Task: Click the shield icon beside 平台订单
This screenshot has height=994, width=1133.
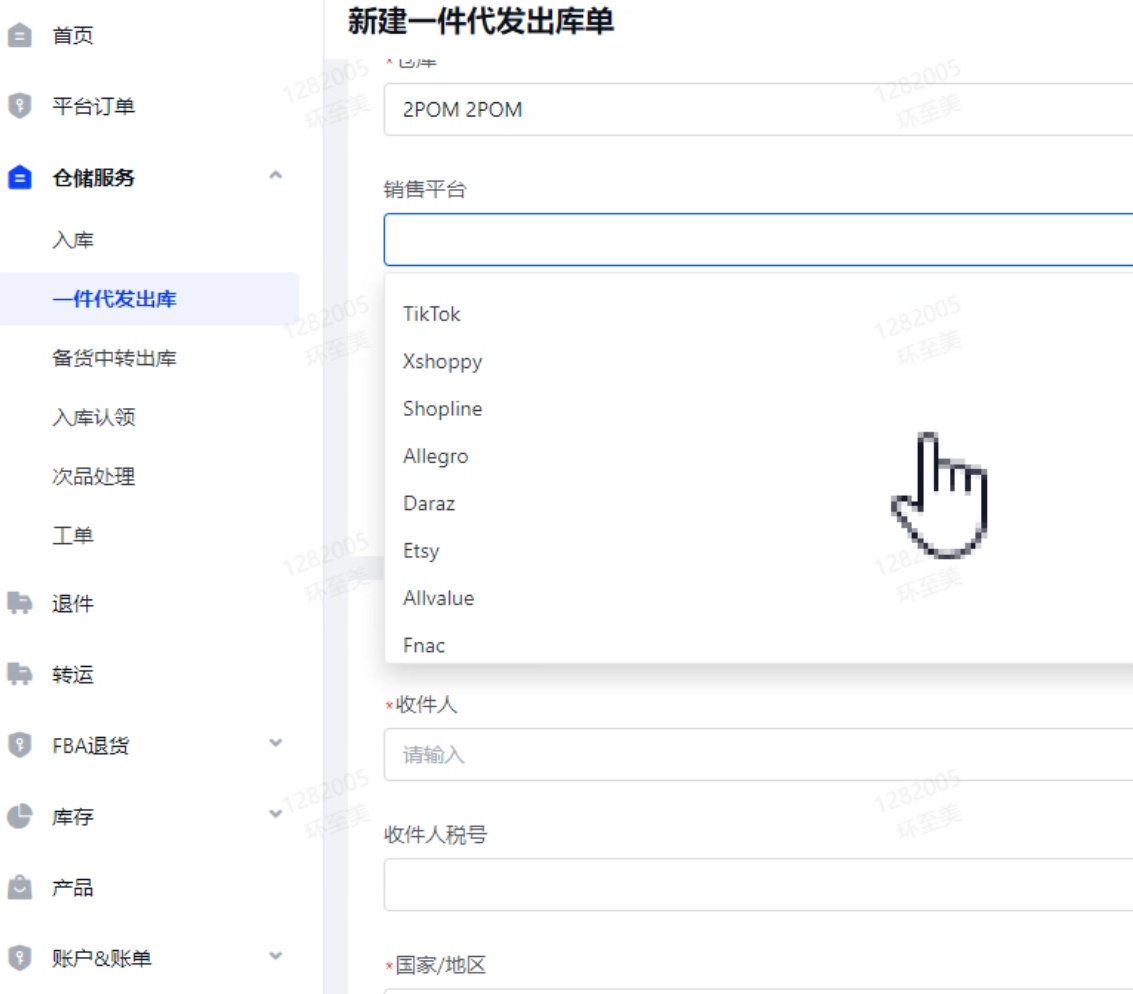Action: point(19,106)
